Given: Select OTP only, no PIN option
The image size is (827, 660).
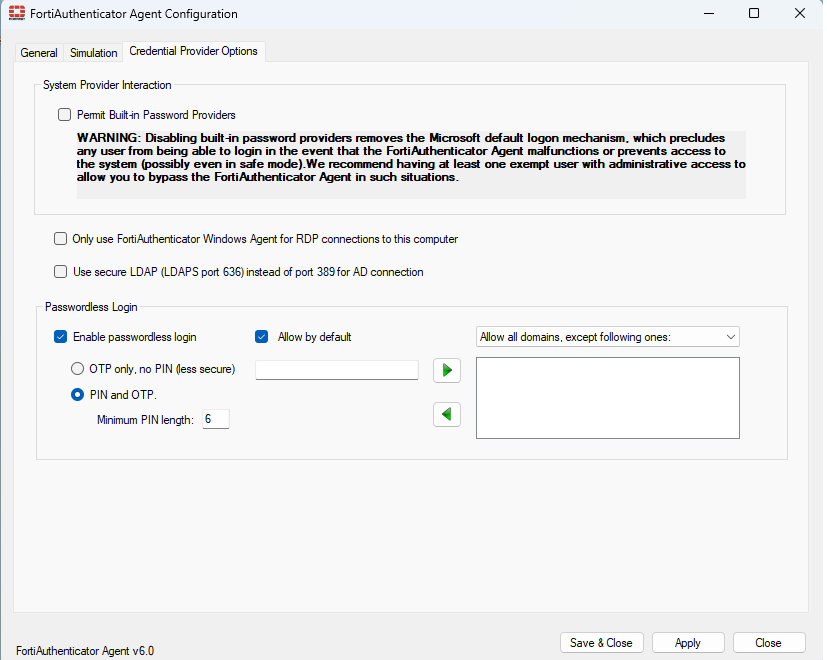Looking at the screenshot, I should (77, 369).
